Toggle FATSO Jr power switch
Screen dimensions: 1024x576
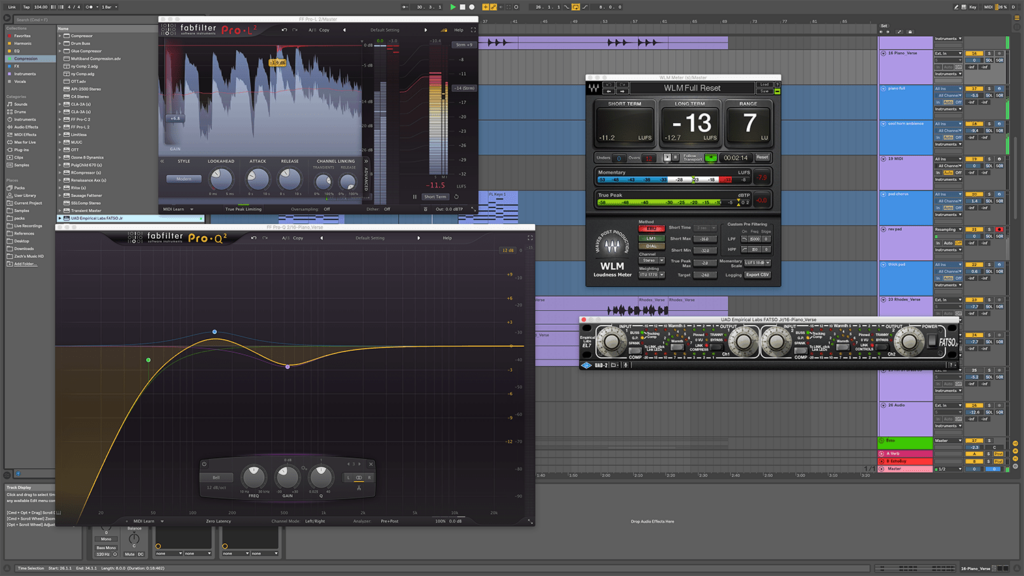(x=931, y=341)
